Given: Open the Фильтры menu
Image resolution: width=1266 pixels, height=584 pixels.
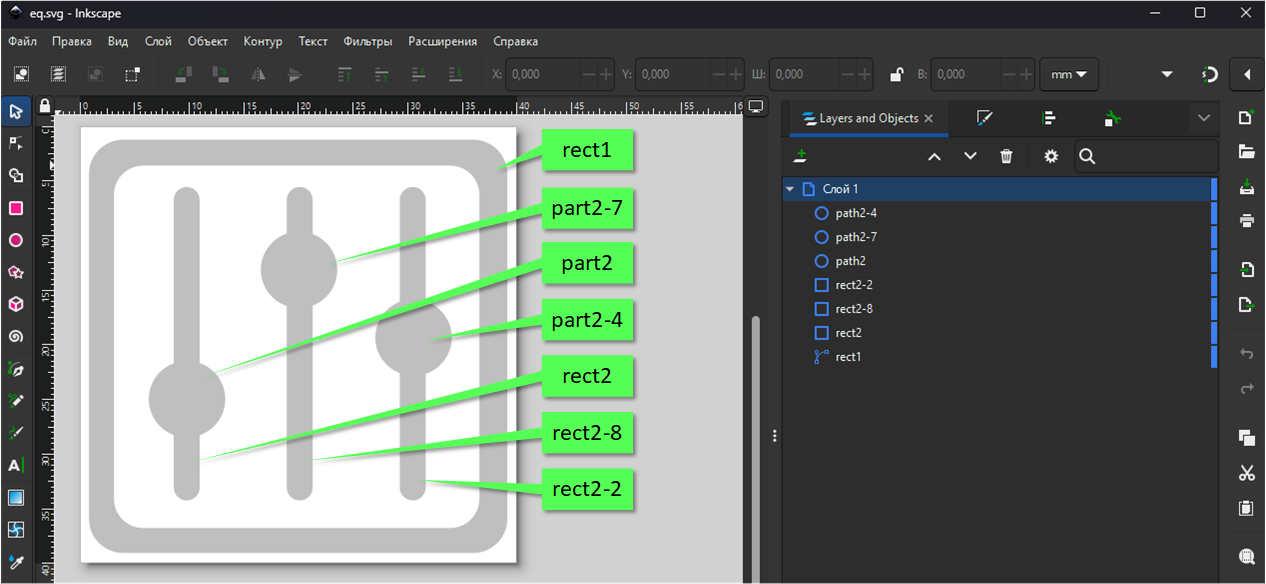Looking at the screenshot, I should pos(367,41).
